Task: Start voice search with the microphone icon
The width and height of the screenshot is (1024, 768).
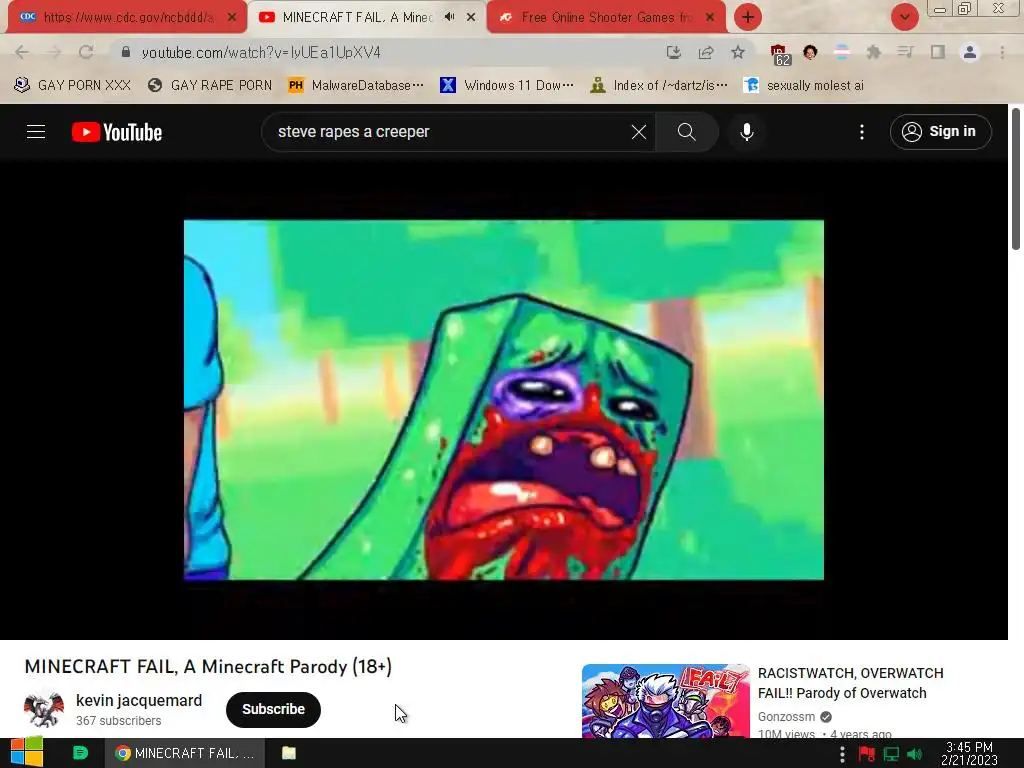Action: pos(747,132)
